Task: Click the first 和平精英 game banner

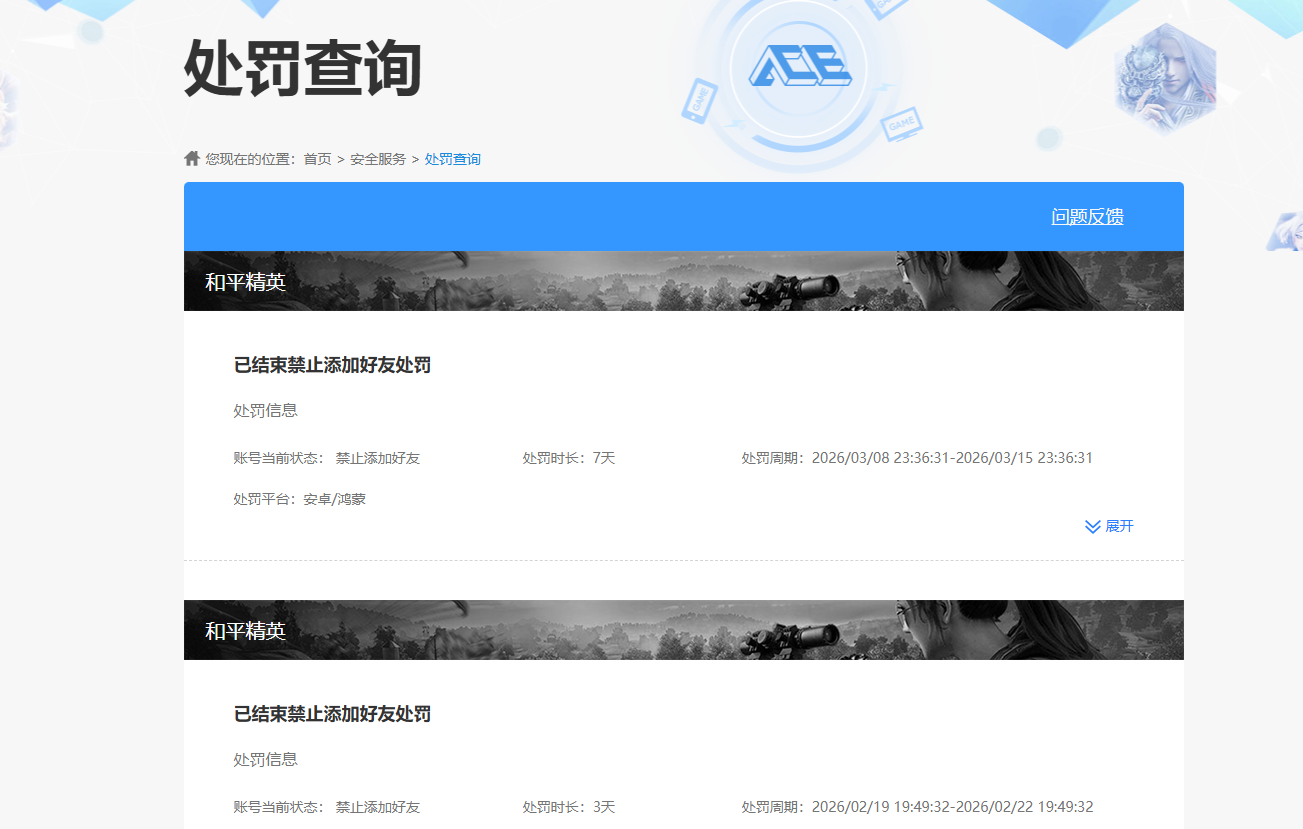Action: [684, 281]
